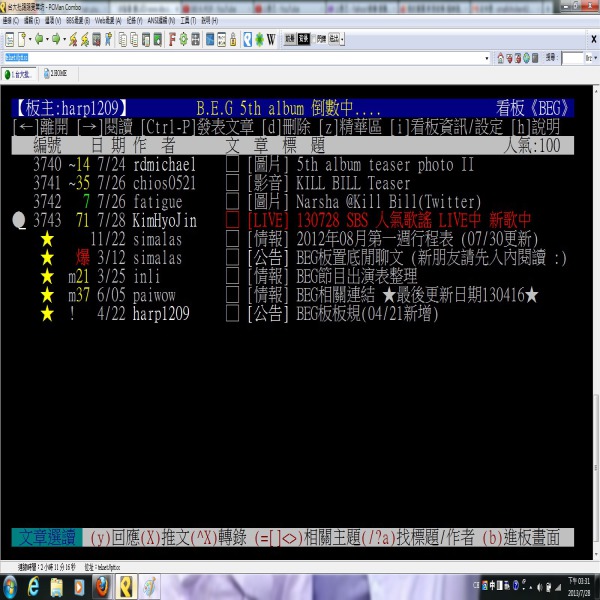Click the first lightning reconnect icon
The width and height of the screenshot is (600, 600).
pyautogui.click(x=73, y=39)
